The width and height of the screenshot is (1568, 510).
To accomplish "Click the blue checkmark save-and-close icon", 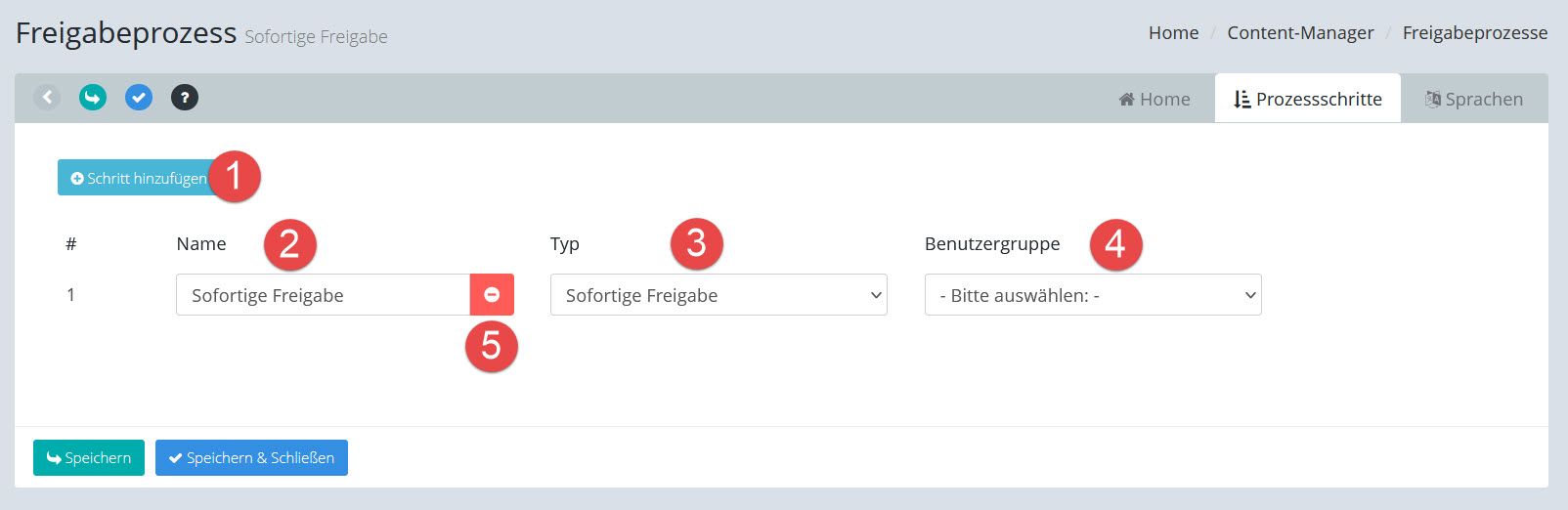I will [x=139, y=98].
